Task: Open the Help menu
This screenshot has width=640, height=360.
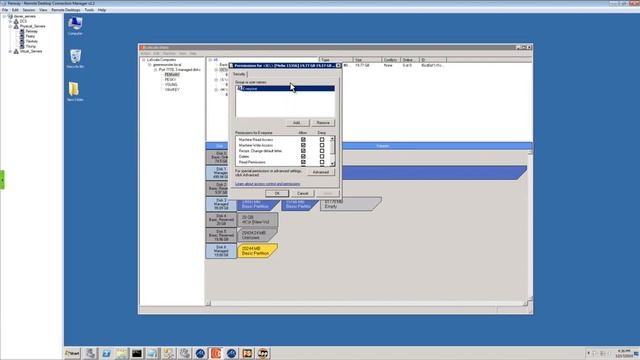Action: point(102,10)
